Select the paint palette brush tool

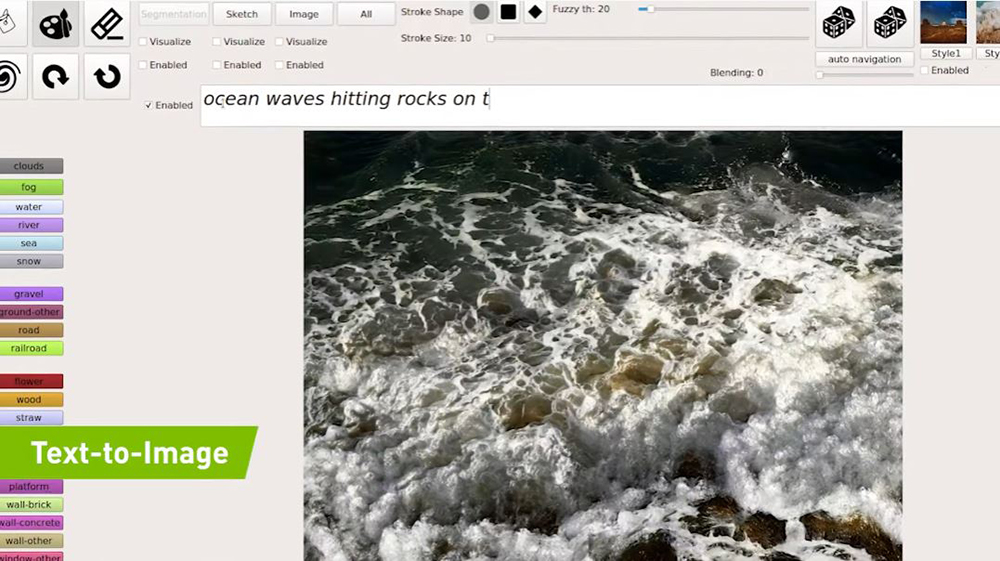(x=55, y=24)
